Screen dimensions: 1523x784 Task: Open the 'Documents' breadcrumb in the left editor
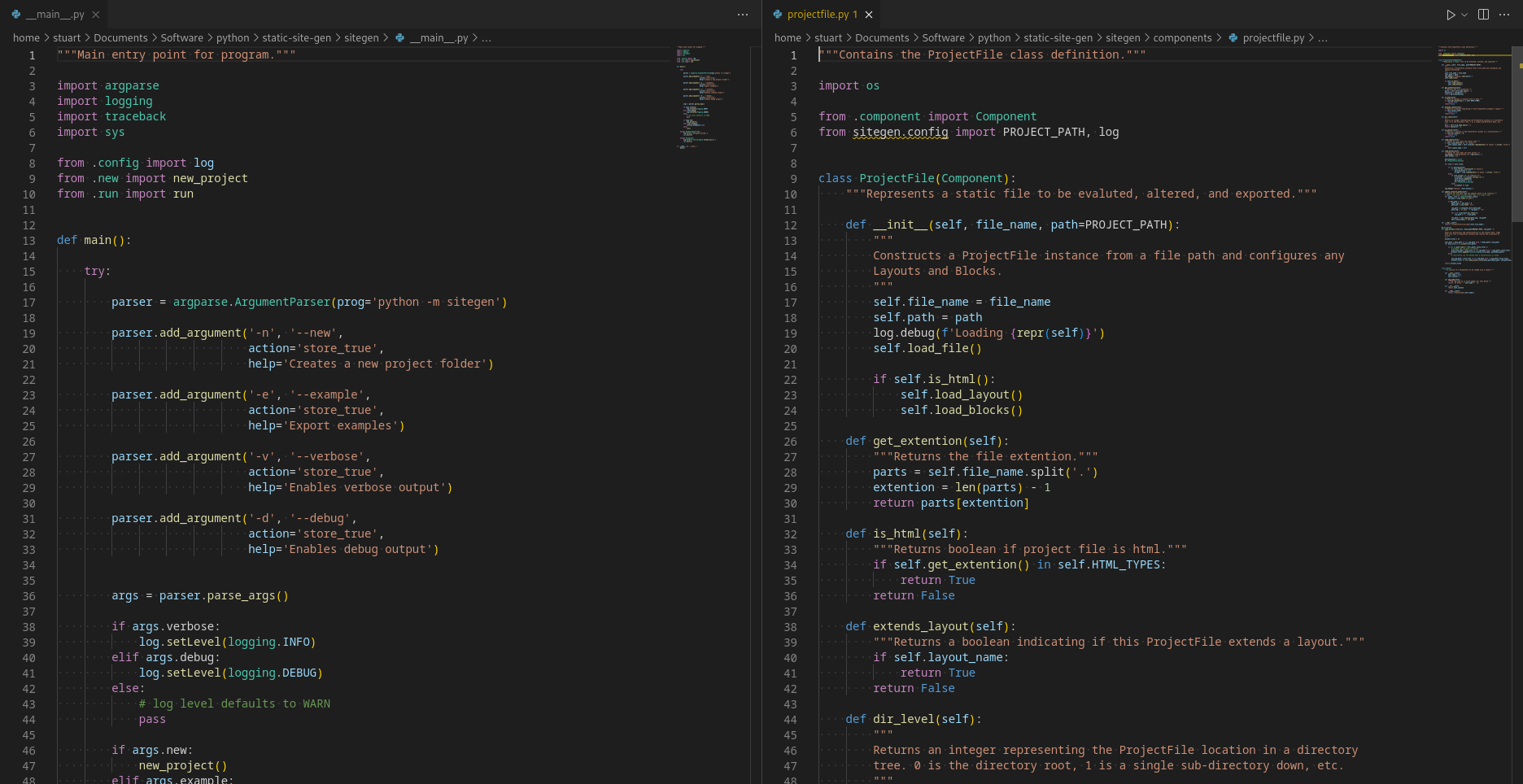[120, 38]
